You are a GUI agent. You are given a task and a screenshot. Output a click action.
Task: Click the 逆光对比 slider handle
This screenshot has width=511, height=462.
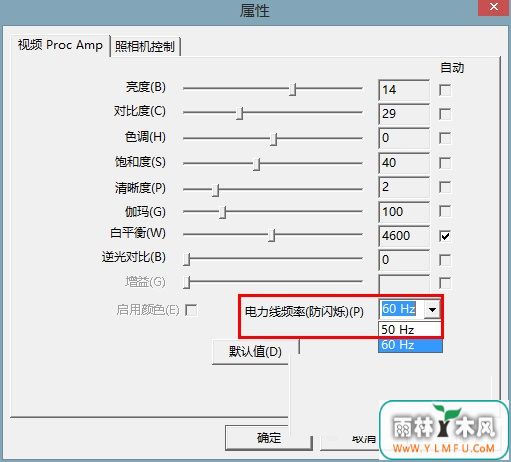187,259
